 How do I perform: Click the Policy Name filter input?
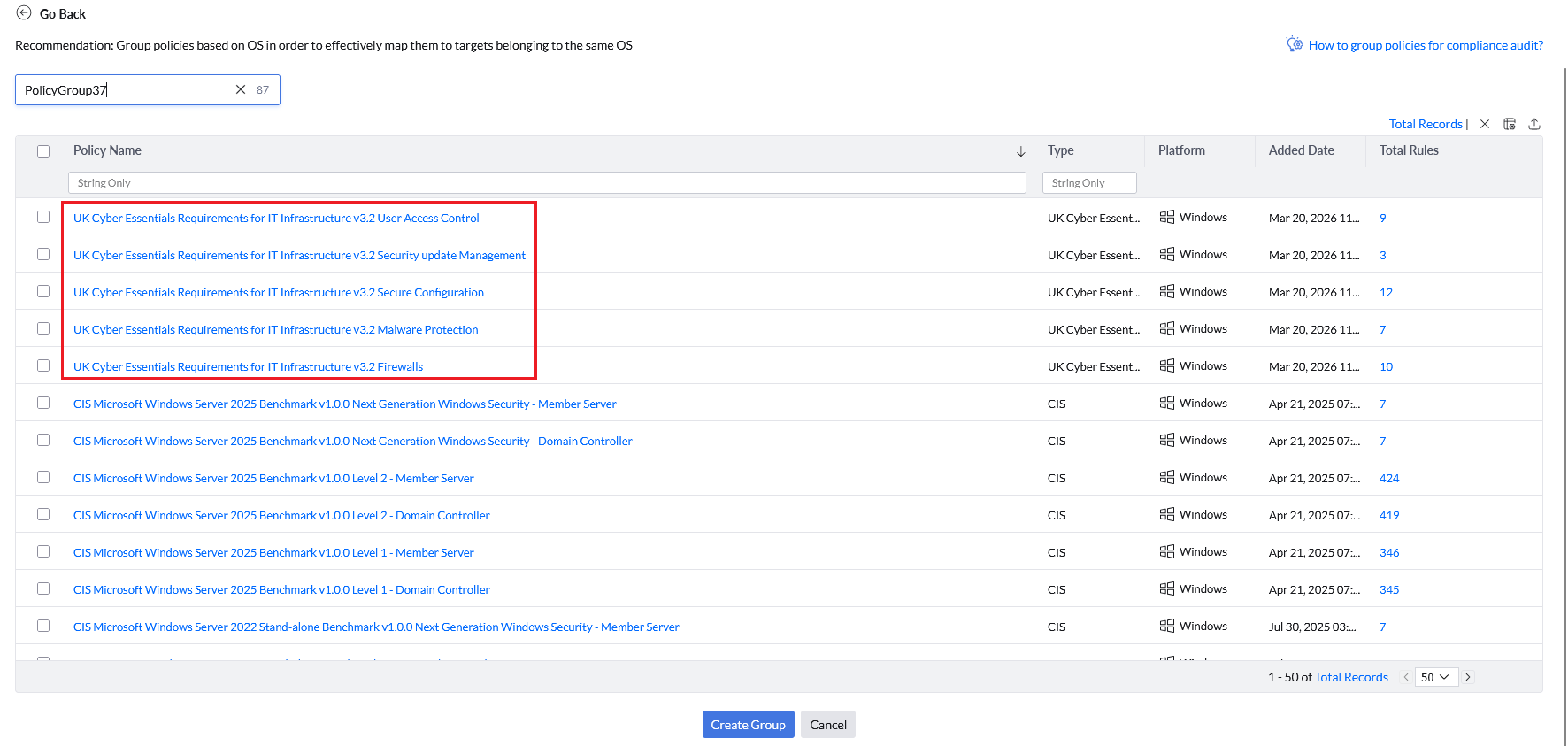pyautogui.click(x=547, y=183)
